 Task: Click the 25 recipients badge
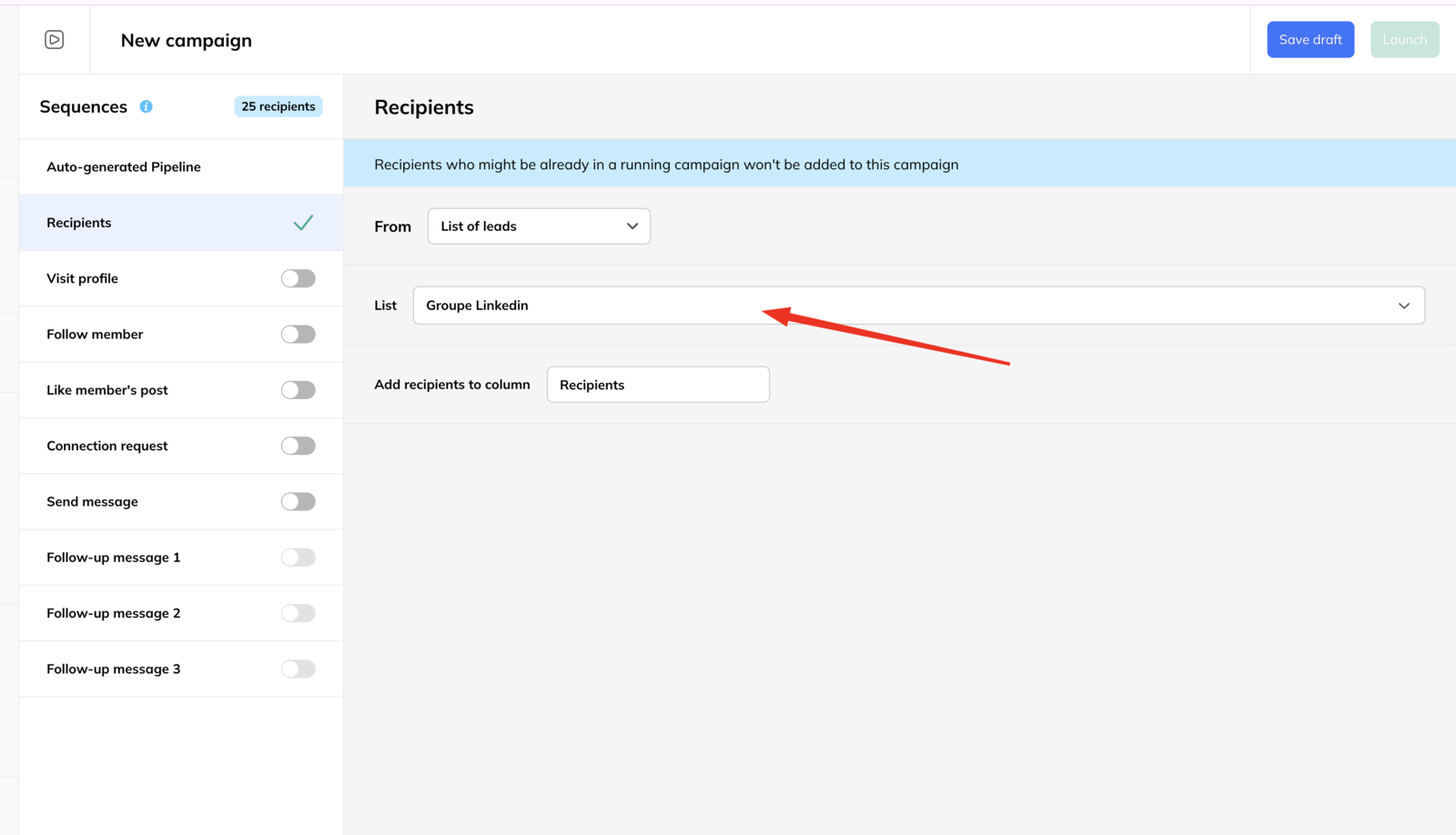click(278, 106)
